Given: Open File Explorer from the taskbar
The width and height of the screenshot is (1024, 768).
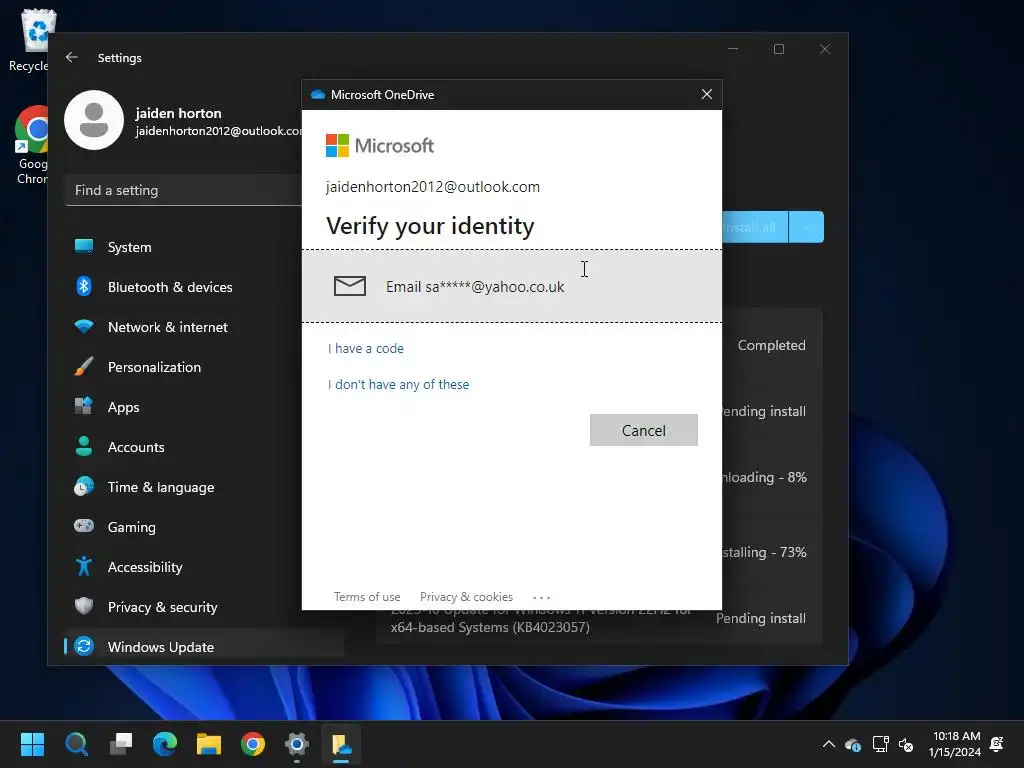Looking at the screenshot, I should coord(209,744).
